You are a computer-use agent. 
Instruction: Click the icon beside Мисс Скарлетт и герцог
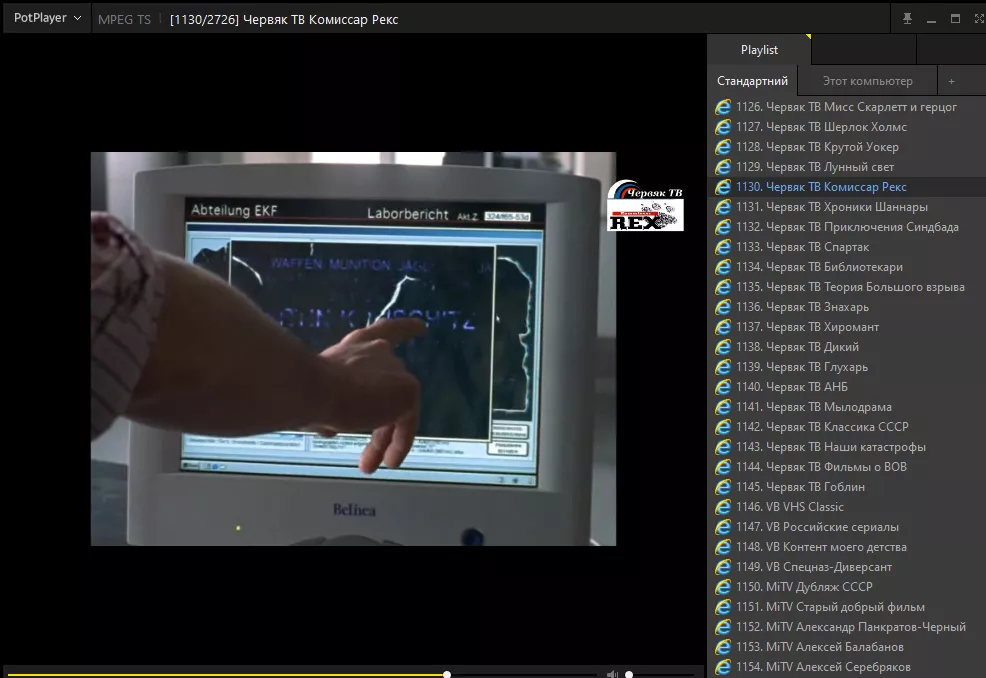tap(723, 107)
